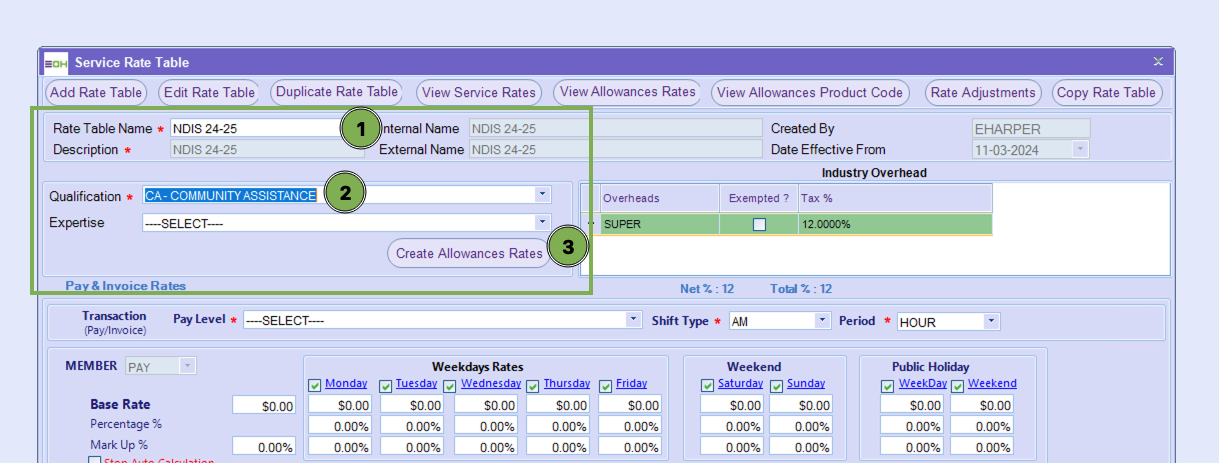The height and width of the screenshot is (463, 1219).
Task: Click the Add Rate Table button
Action: (96, 93)
